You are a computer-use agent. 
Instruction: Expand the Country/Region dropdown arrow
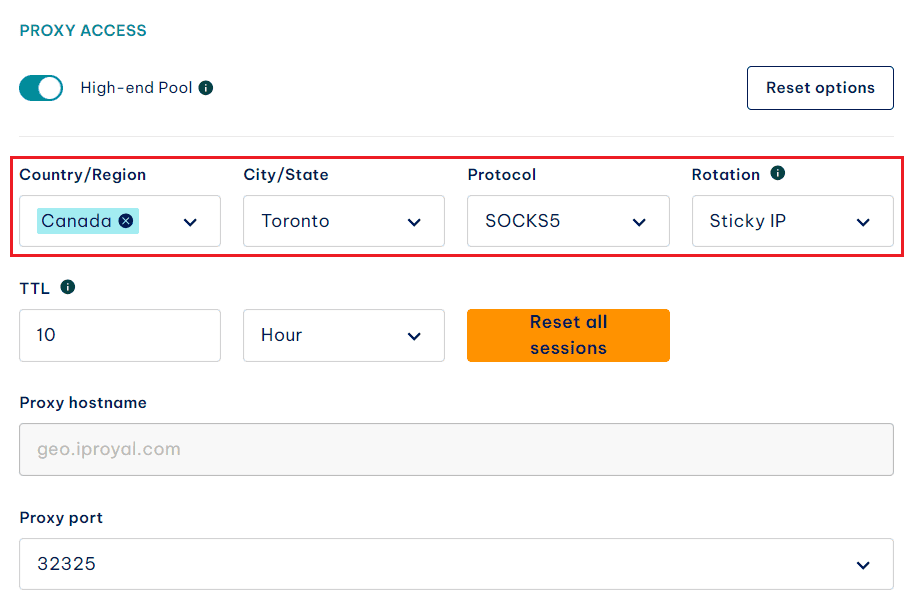pyautogui.click(x=190, y=222)
